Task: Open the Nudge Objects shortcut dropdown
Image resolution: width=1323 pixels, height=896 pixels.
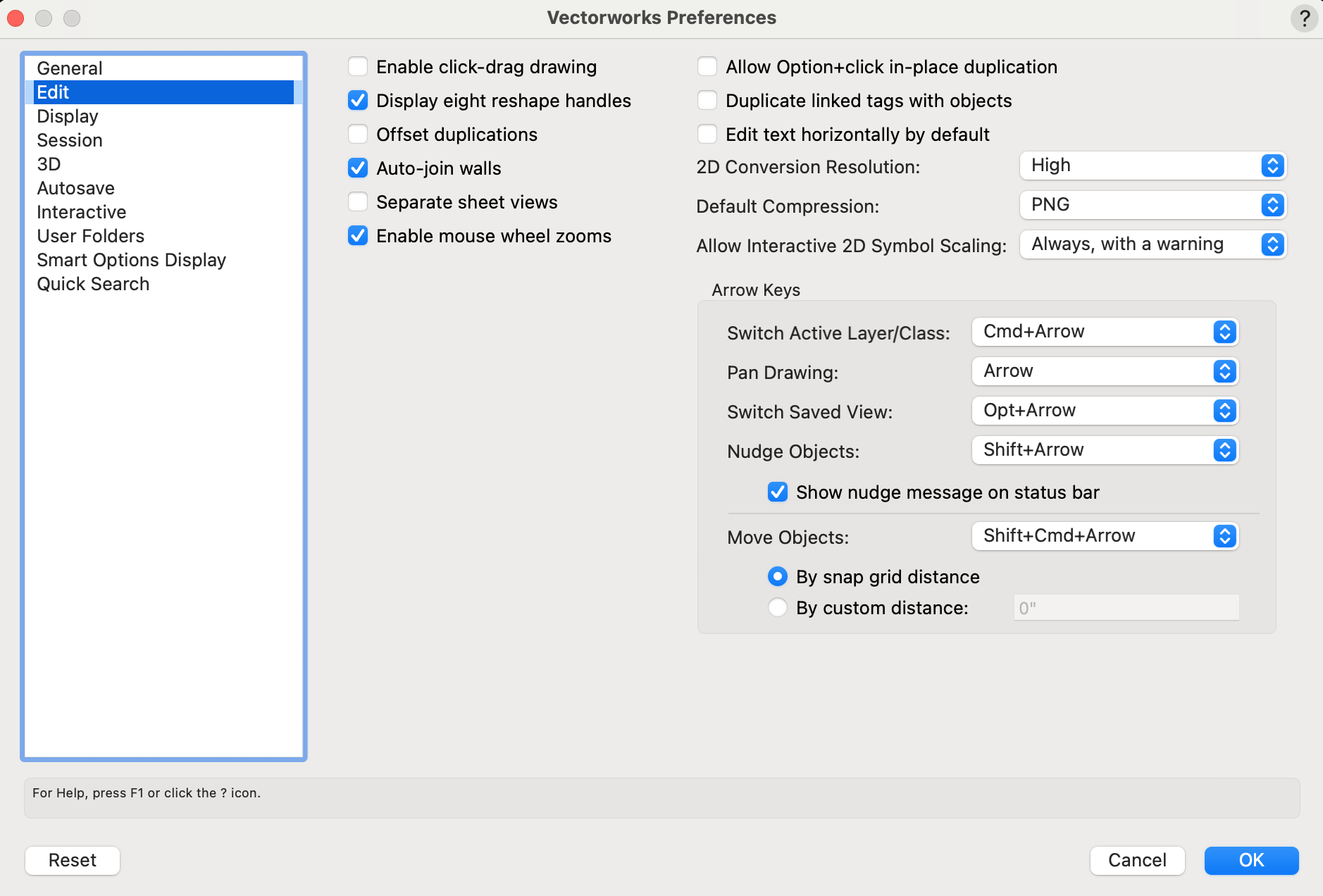Action: [1103, 450]
